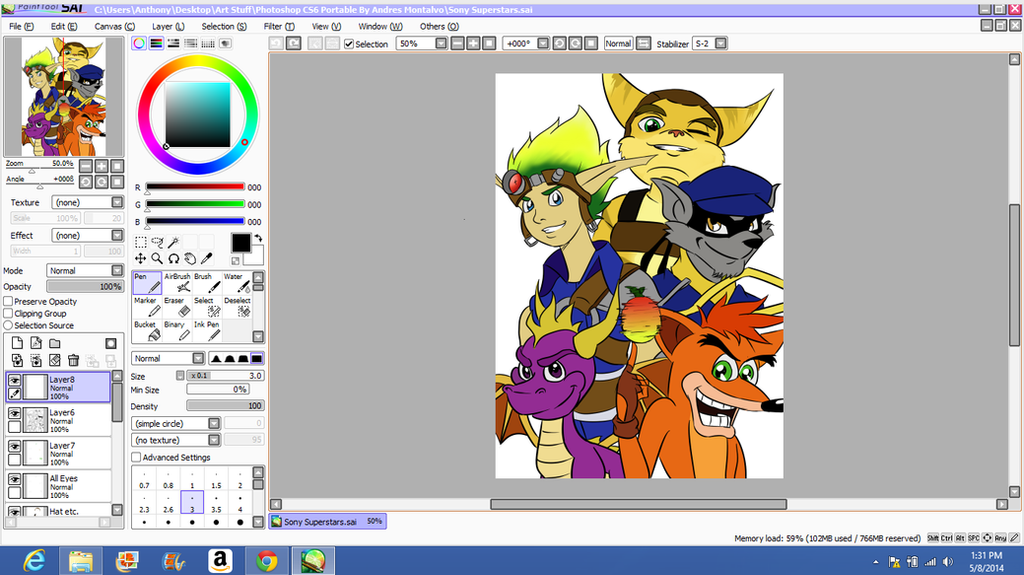Pick the Water brush tool
Viewport: 1024px width, 575px height.
click(237, 283)
